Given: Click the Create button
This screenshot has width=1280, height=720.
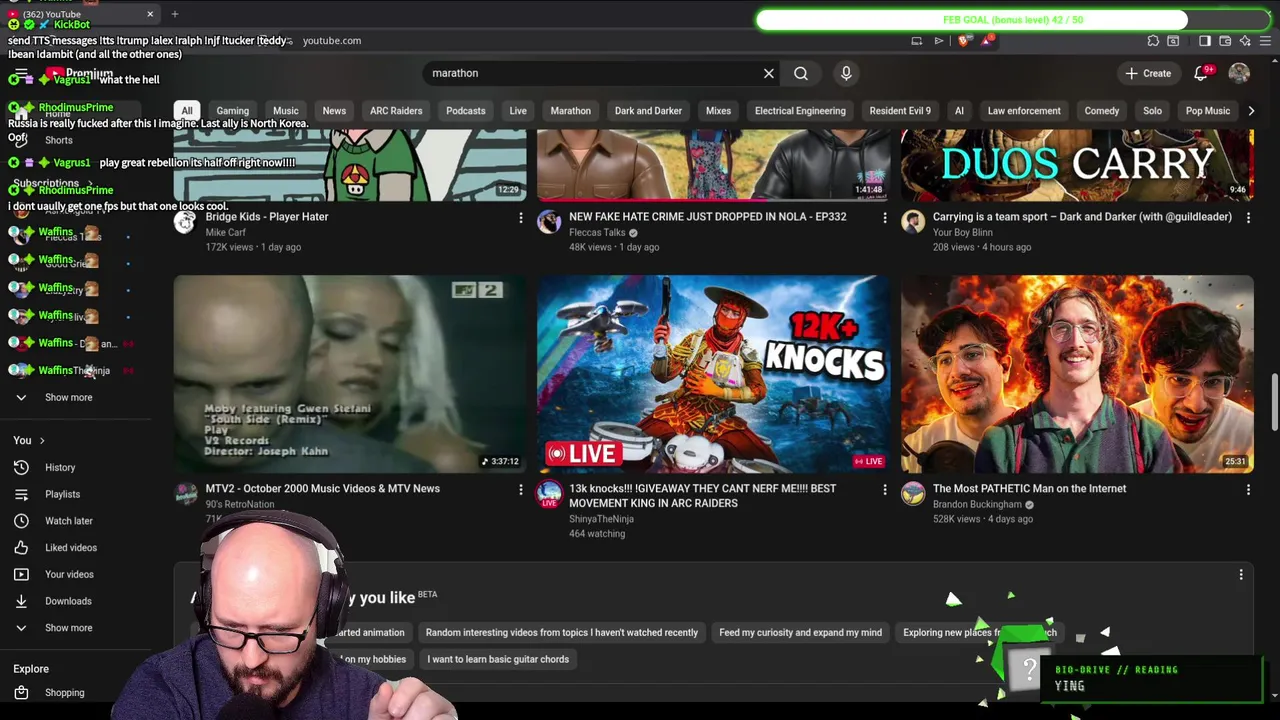Looking at the screenshot, I should (1147, 73).
